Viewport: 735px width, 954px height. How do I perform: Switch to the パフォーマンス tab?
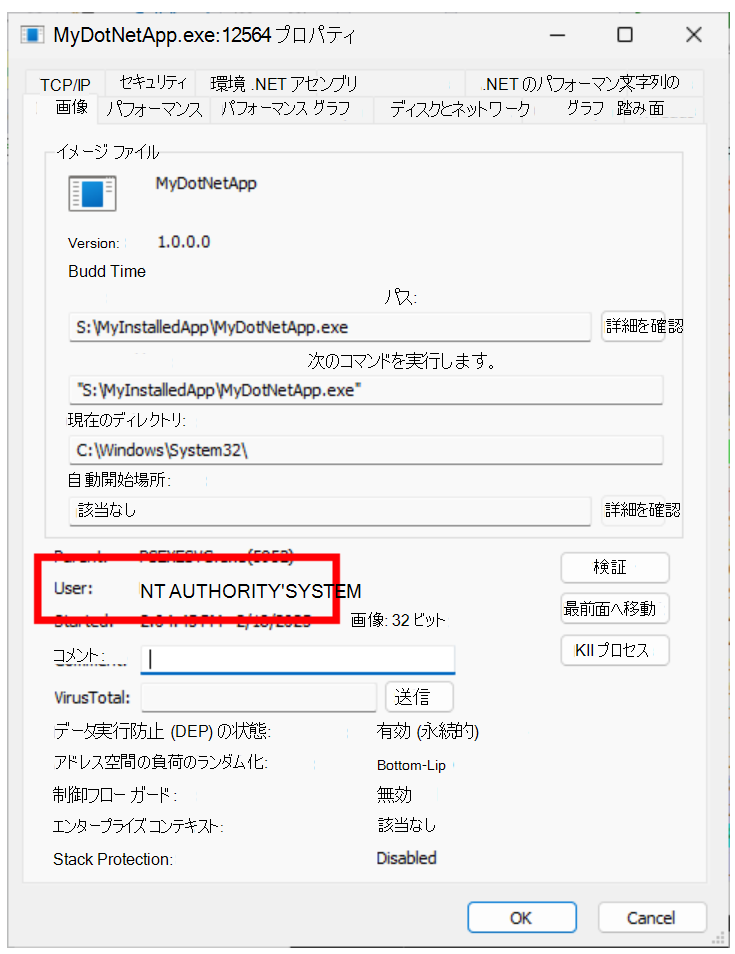pyautogui.click(x=154, y=109)
